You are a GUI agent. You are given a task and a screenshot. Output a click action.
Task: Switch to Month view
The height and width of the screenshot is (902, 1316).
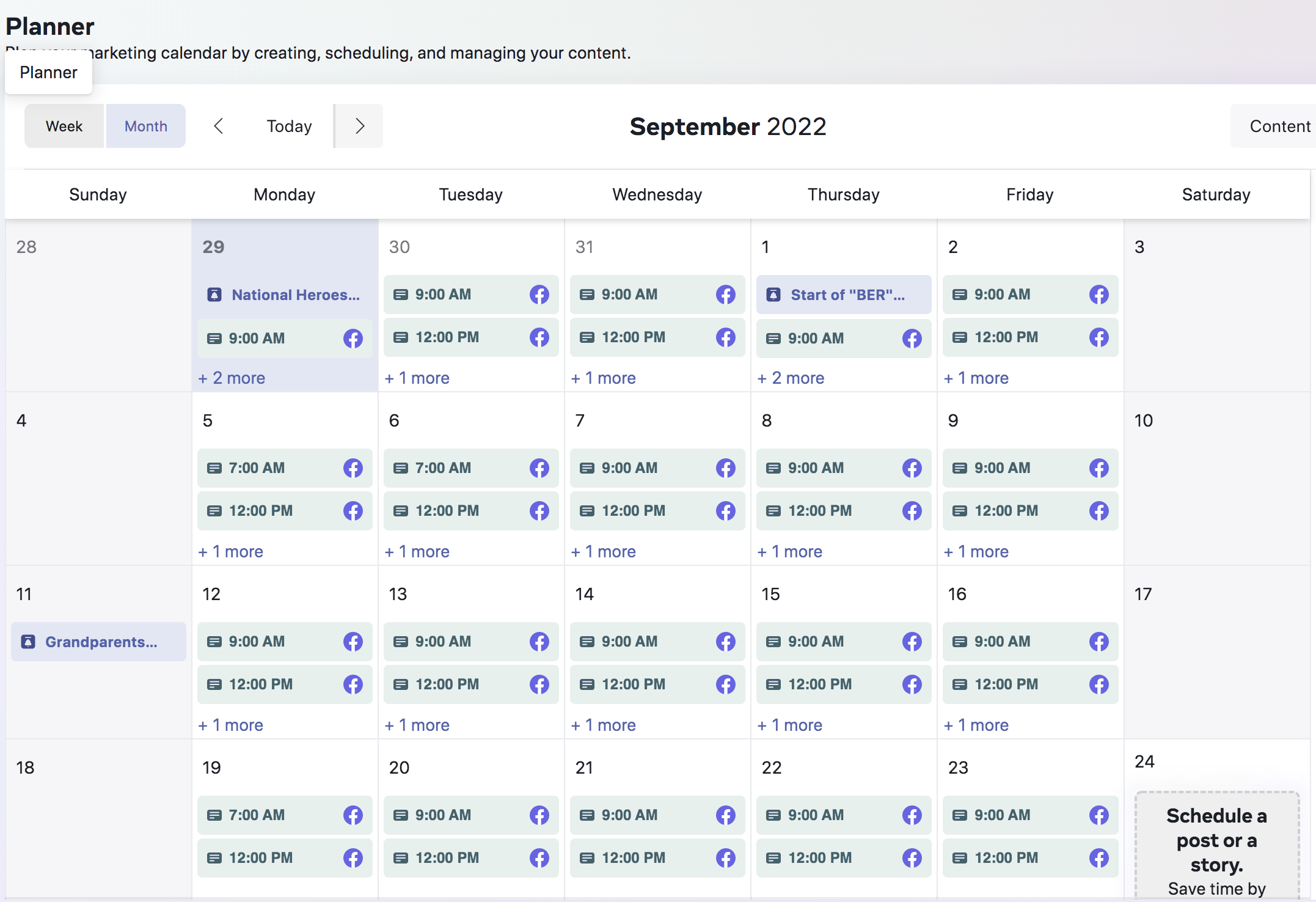coord(145,126)
